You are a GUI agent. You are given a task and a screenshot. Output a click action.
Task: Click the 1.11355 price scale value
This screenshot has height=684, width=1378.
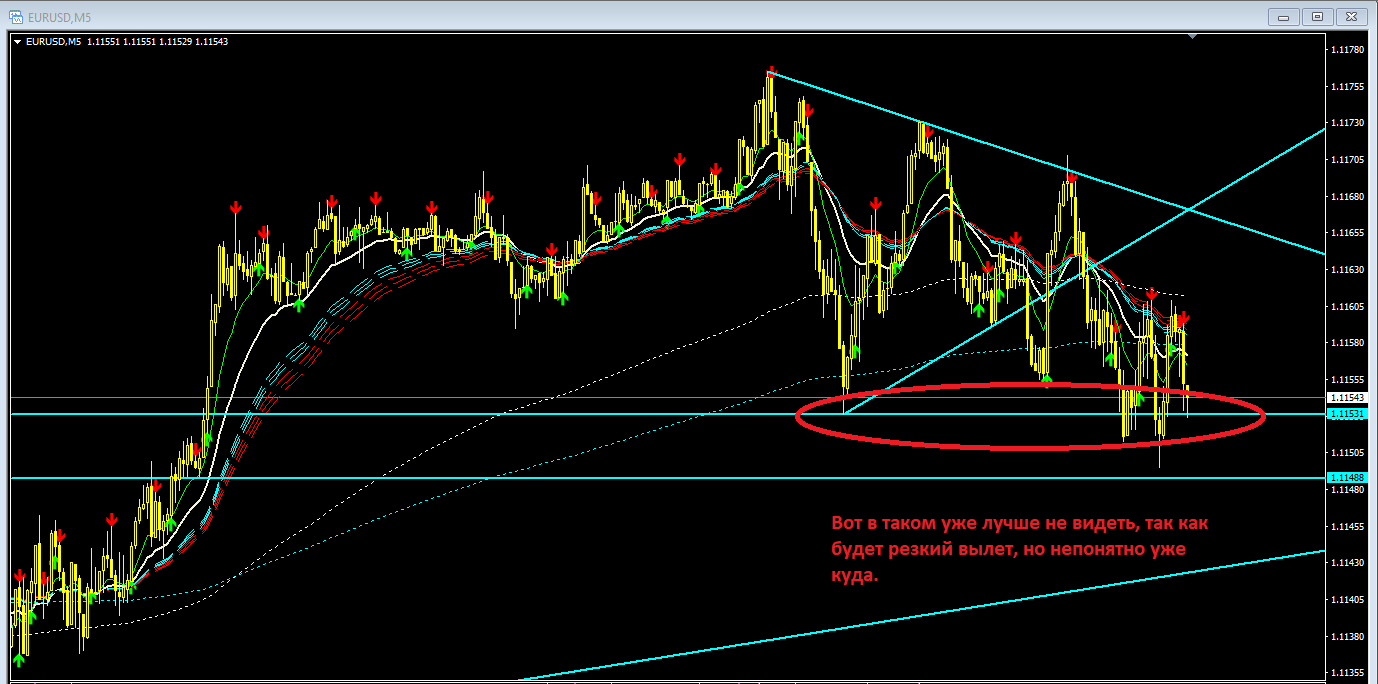tap(1348, 672)
